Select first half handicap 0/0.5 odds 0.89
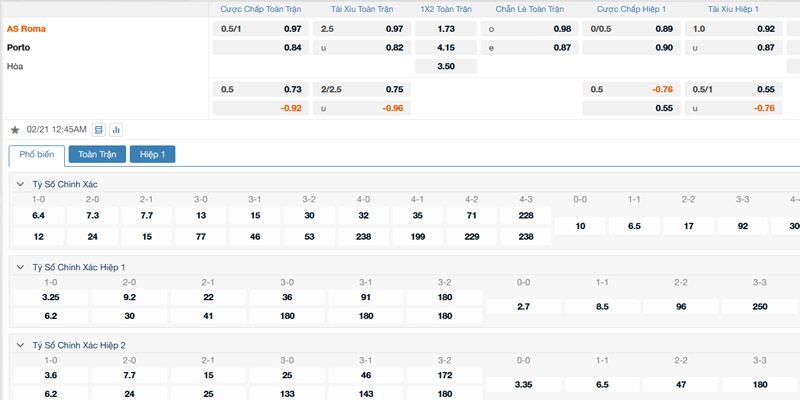 click(631, 29)
